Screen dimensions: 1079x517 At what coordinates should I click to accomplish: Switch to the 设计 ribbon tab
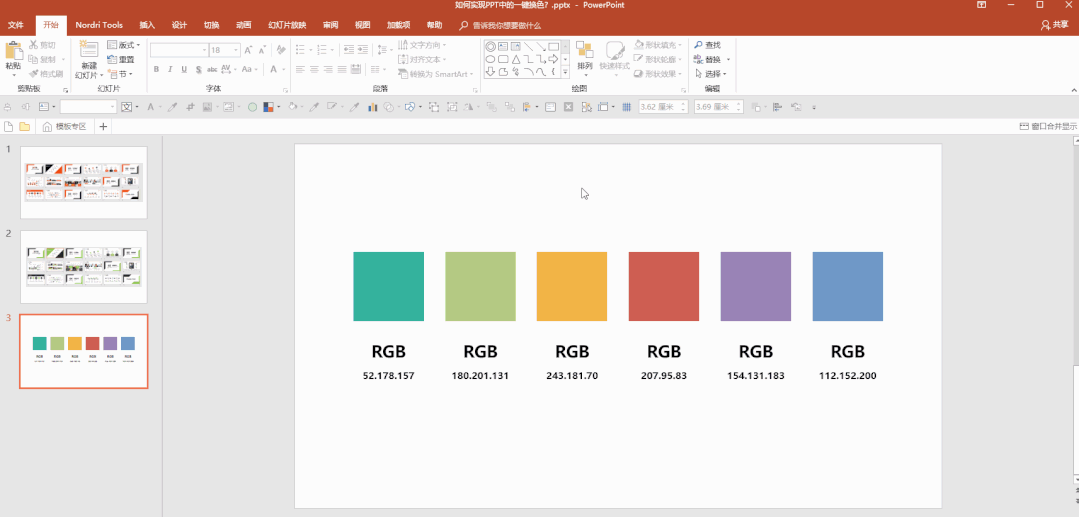[179, 25]
